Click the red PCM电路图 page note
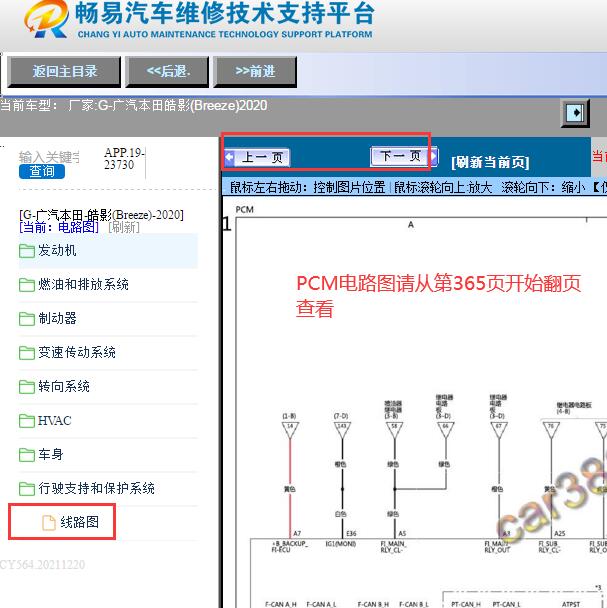The width and height of the screenshot is (607, 608). [x=438, y=296]
